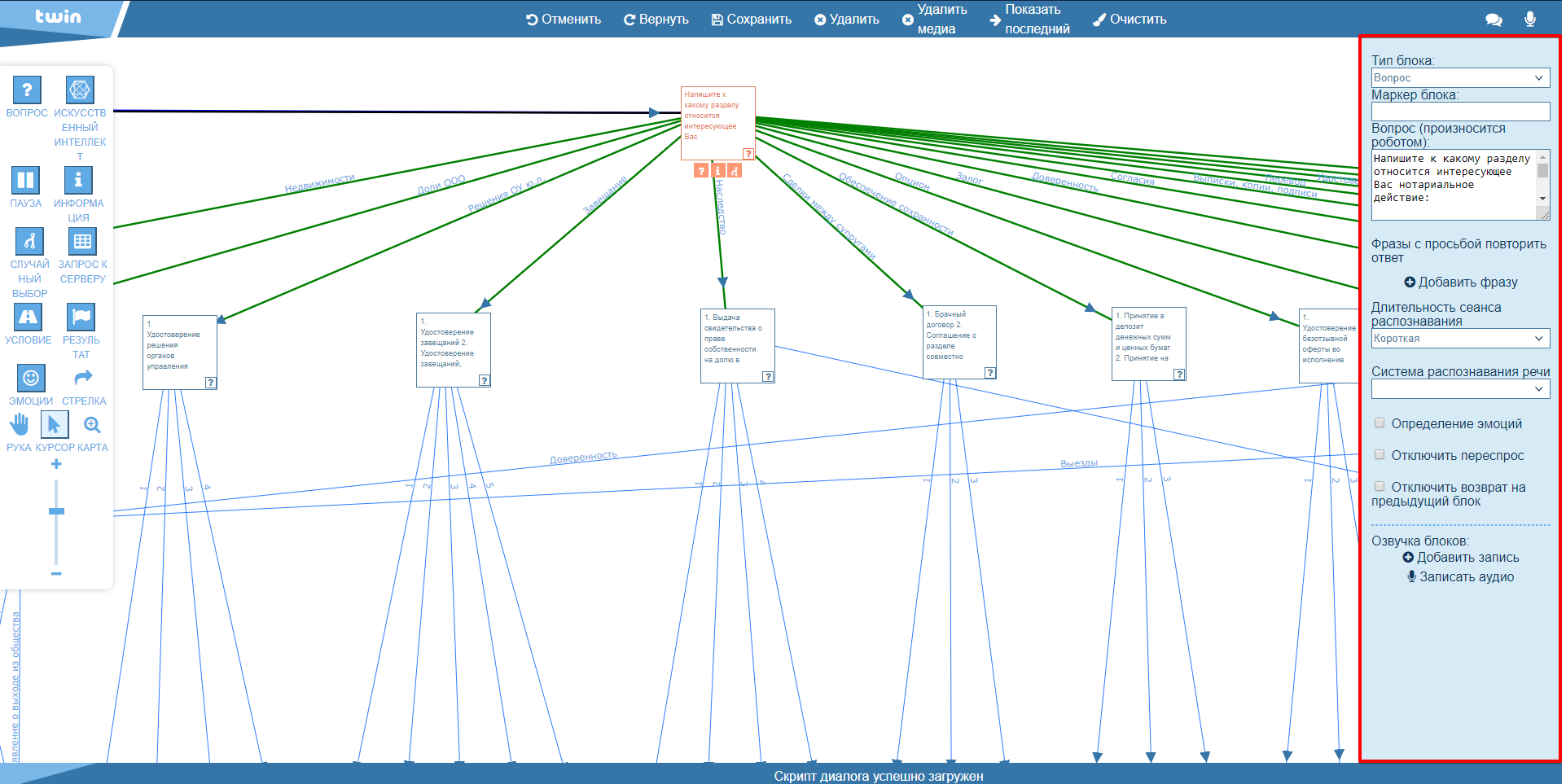Toggle Отключить возврат на предыдущий блок
Viewport: 1566px width, 784px height.
click(1380, 487)
